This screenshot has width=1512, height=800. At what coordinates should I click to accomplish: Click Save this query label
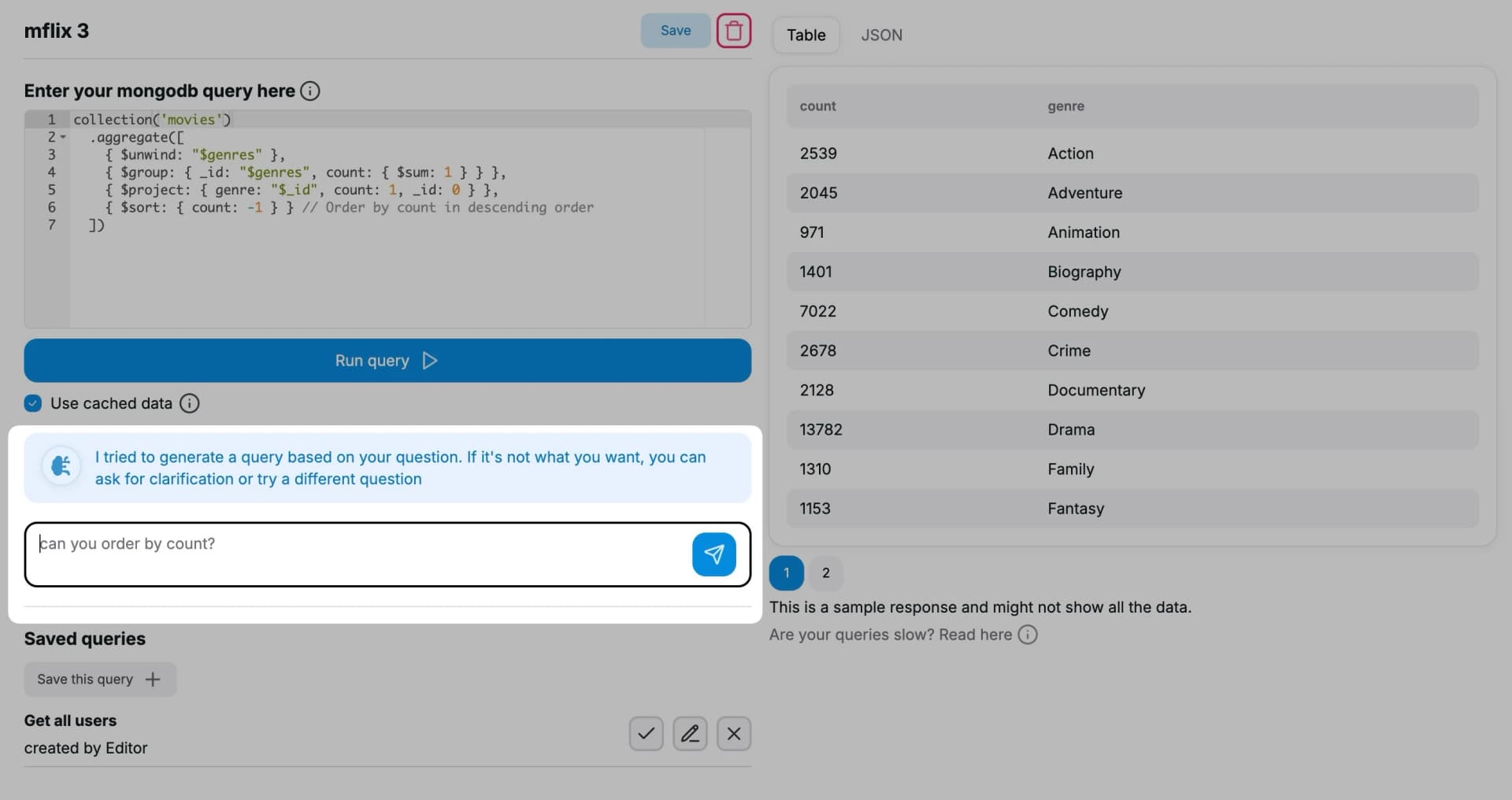(85, 680)
